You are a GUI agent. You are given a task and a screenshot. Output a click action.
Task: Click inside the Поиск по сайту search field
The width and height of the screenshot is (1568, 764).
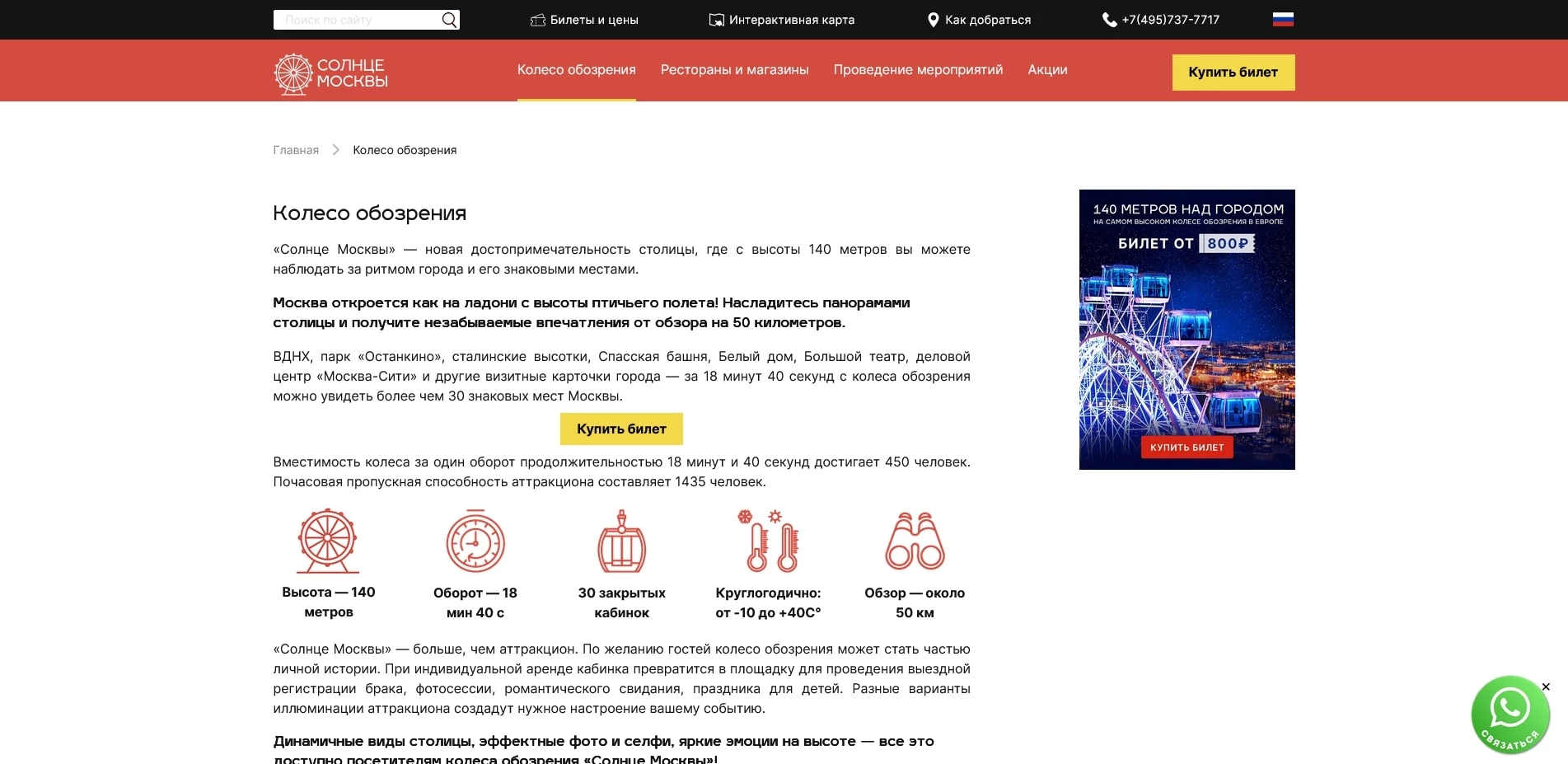(354, 19)
